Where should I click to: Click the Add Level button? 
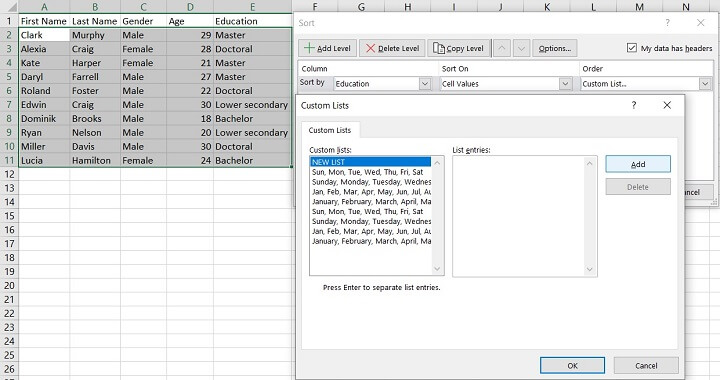click(x=327, y=48)
